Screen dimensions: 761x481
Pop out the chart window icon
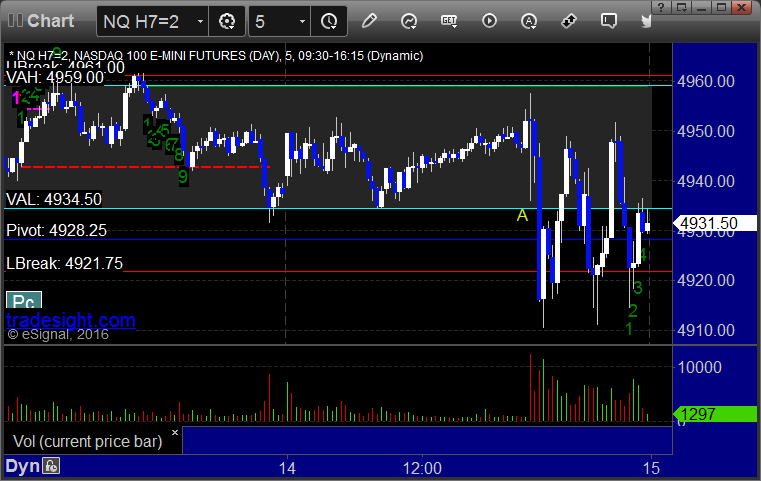pos(681,7)
